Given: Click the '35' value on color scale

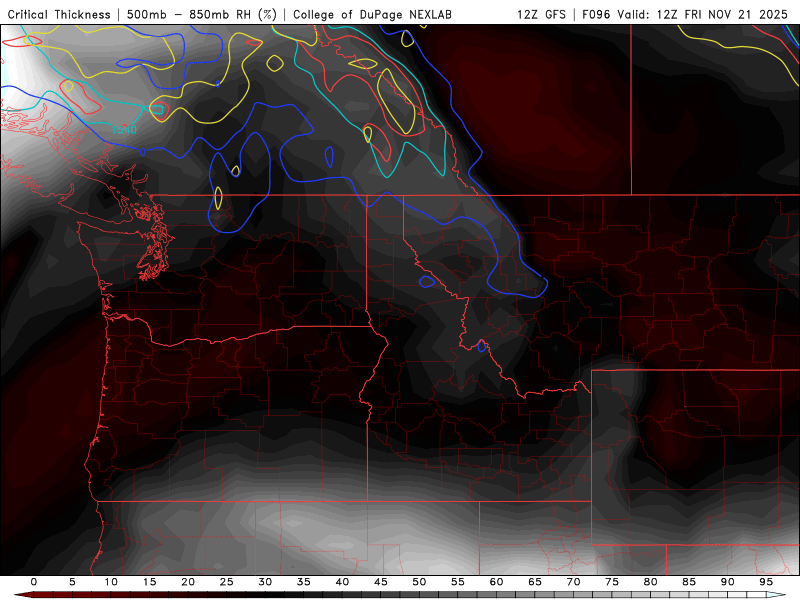Looking at the screenshot, I should pyautogui.click(x=304, y=582).
